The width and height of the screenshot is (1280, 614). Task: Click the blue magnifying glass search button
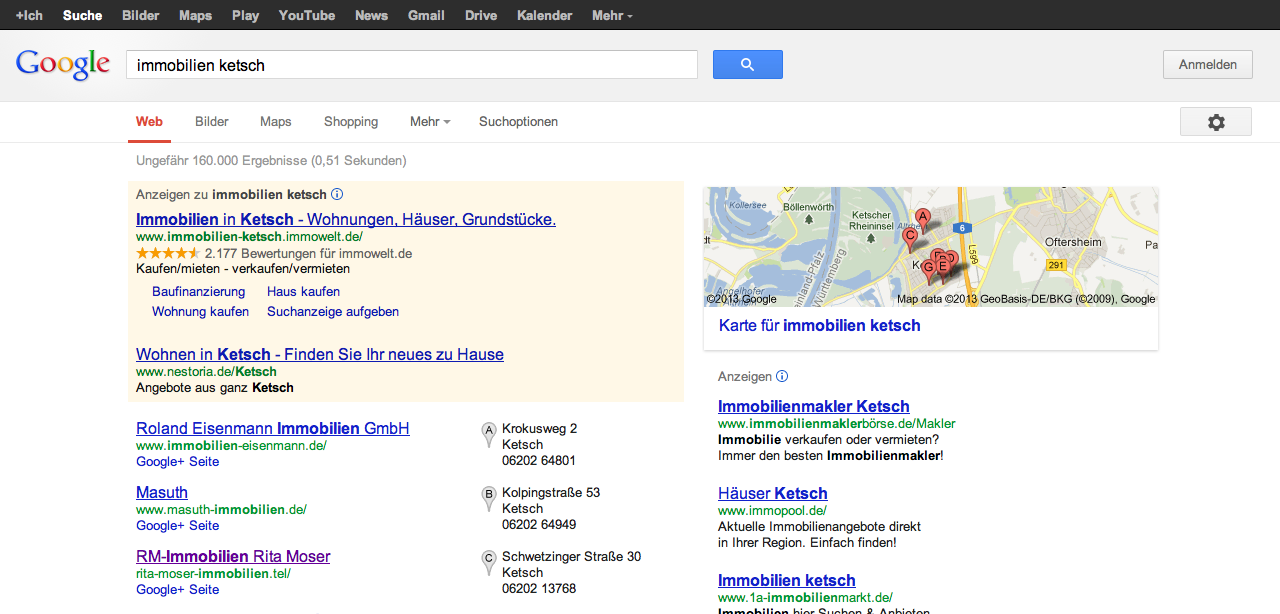pos(747,65)
